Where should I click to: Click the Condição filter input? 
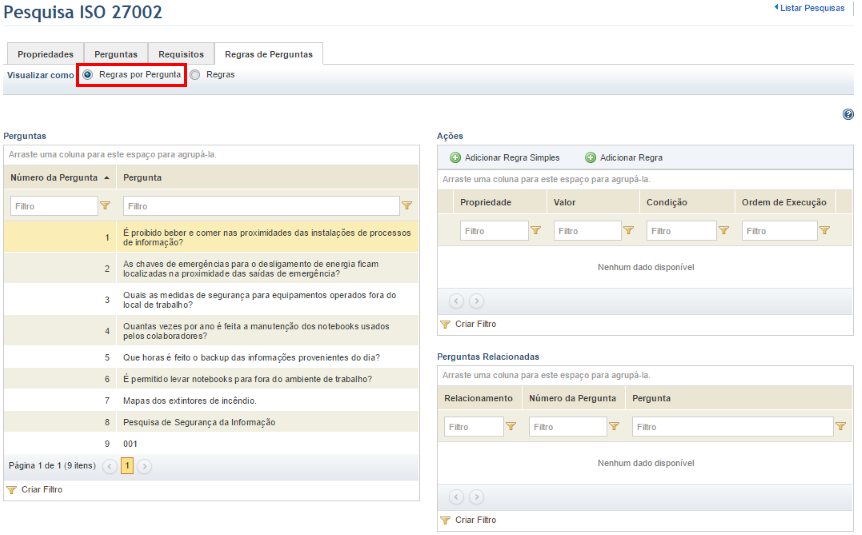coord(682,231)
